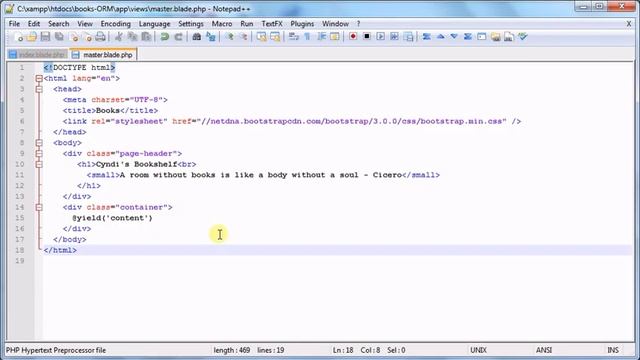Click the Synchronize Vertical Scrolling icon

(261, 37)
